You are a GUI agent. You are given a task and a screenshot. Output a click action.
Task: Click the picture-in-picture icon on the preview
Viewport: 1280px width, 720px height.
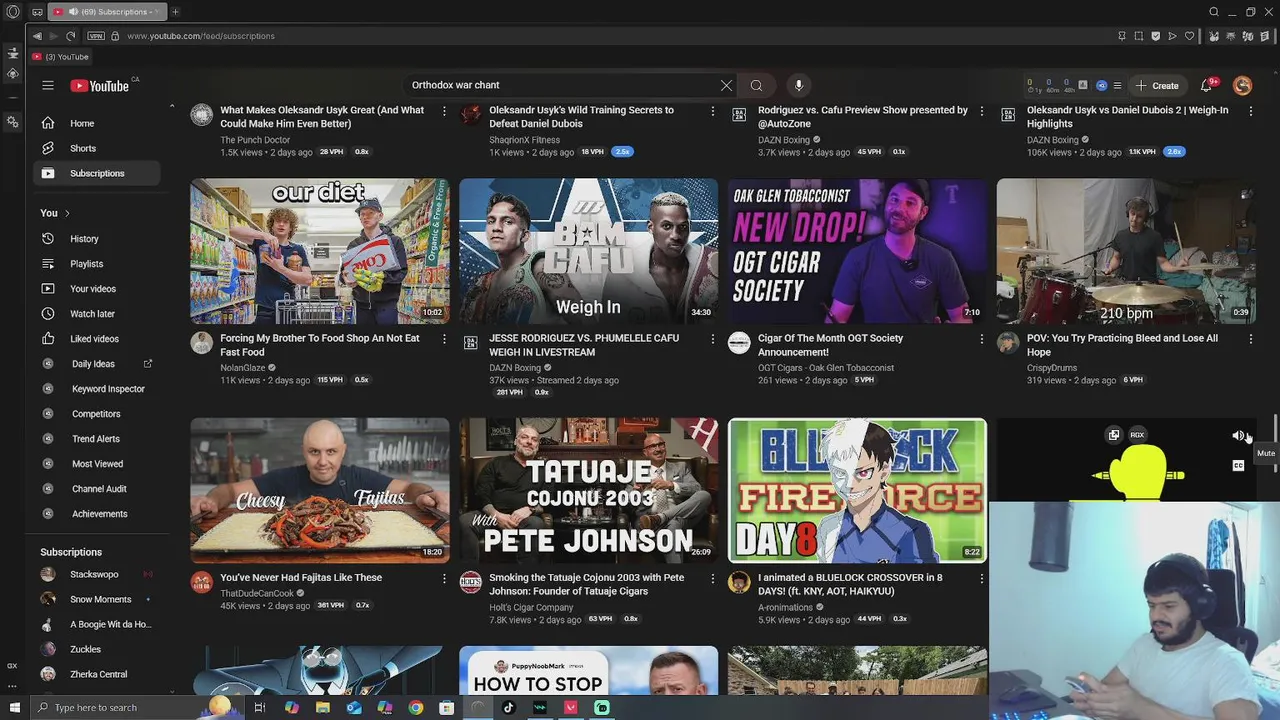tap(1113, 435)
